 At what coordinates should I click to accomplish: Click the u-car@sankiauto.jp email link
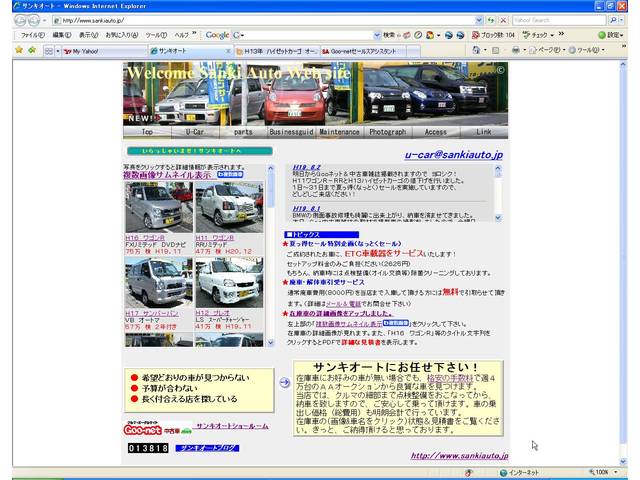tap(454, 155)
